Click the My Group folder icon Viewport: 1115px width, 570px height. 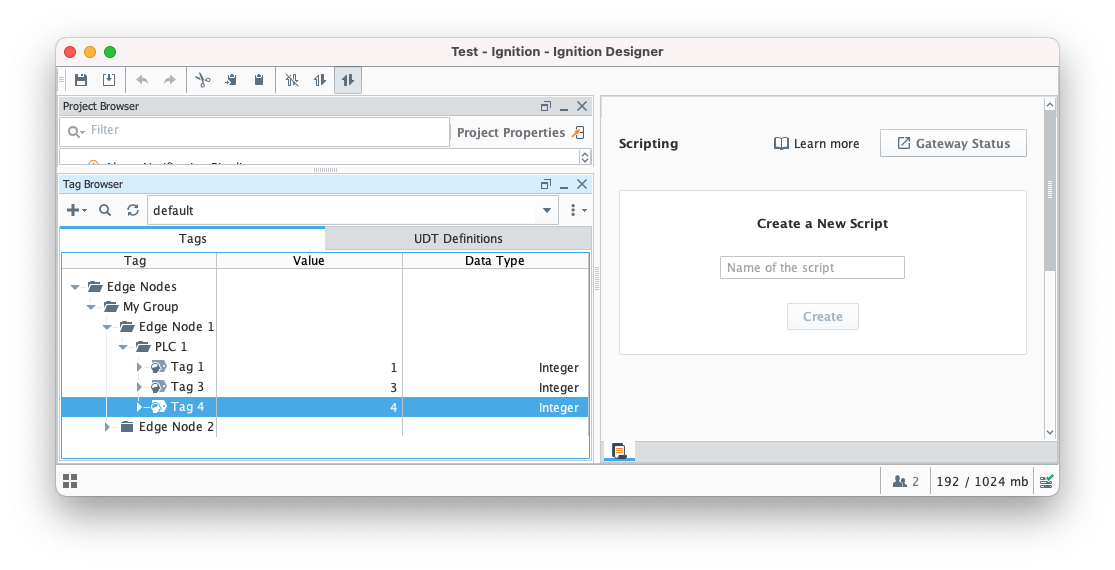pyautogui.click(x=111, y=306)
